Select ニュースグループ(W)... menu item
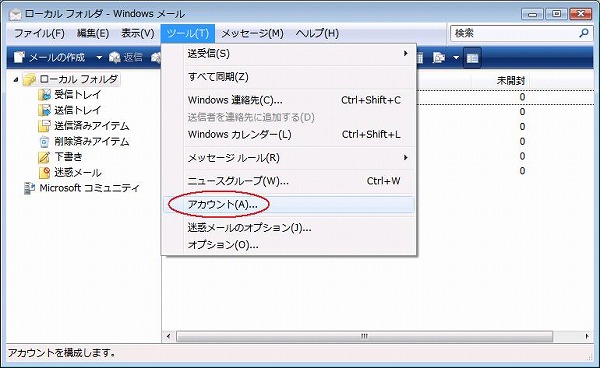This screenshot has width=600, height=368. click(289, 181)
